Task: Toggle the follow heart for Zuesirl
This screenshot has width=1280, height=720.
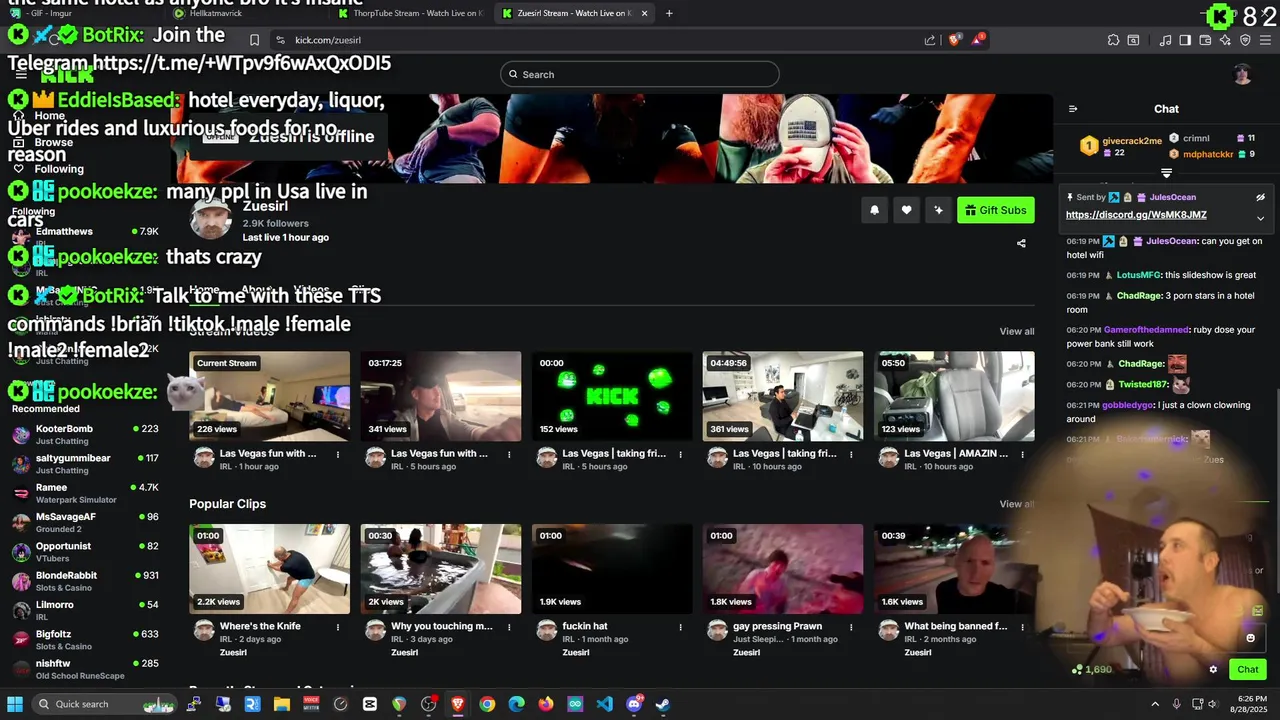Action: pyautogui.click(x=906, y=210)
